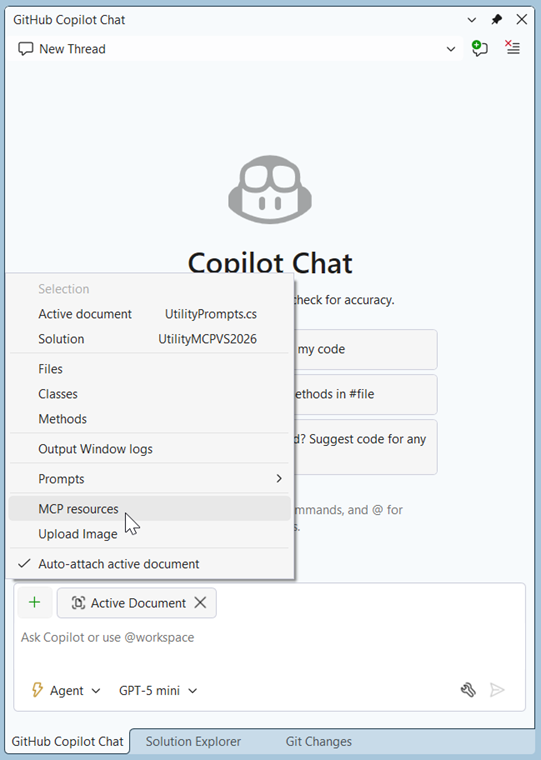Click the send message arrow
The width and height of the screenshot is (541, 760).
(x=497, y=690)
